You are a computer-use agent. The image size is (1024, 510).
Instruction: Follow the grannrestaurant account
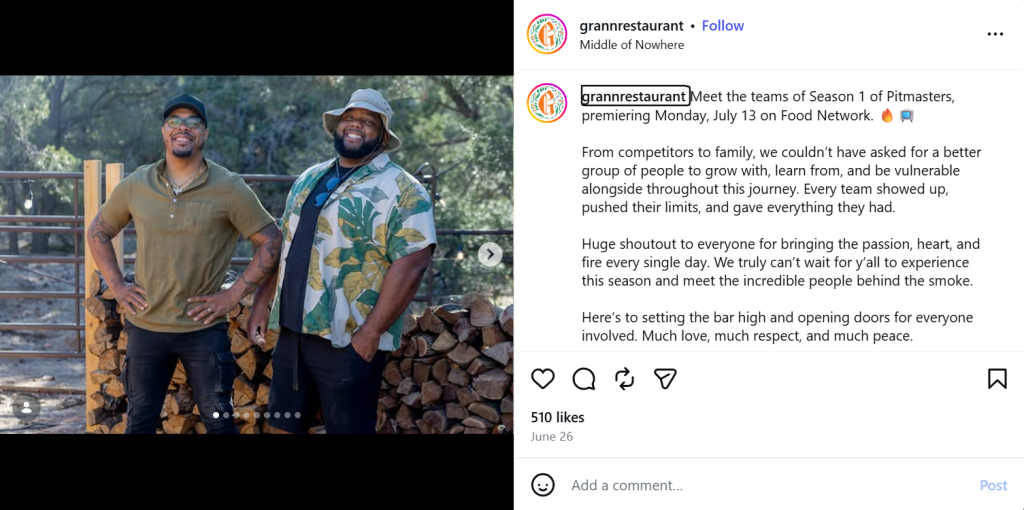click(x=722, y=26)
